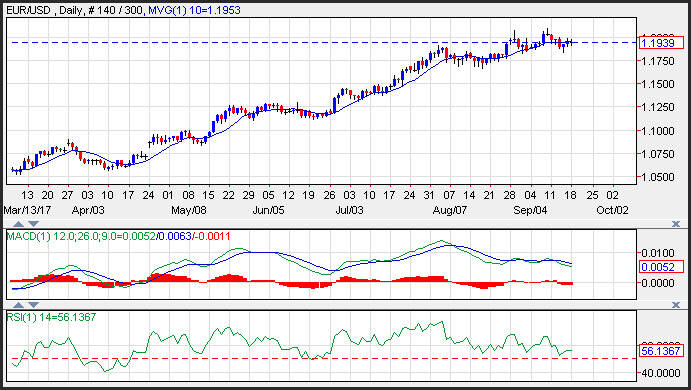The height and width of the screenshot is (390, 691).
Task: Click the Sep/04 date label
Action: [x=531, y=210]
